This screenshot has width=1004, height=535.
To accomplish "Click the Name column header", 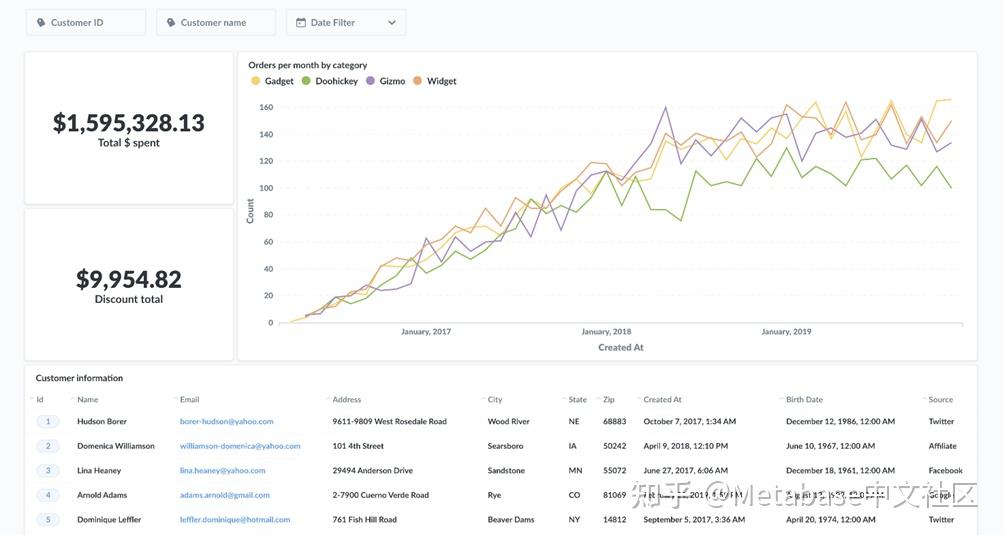I will pos(88,400).
